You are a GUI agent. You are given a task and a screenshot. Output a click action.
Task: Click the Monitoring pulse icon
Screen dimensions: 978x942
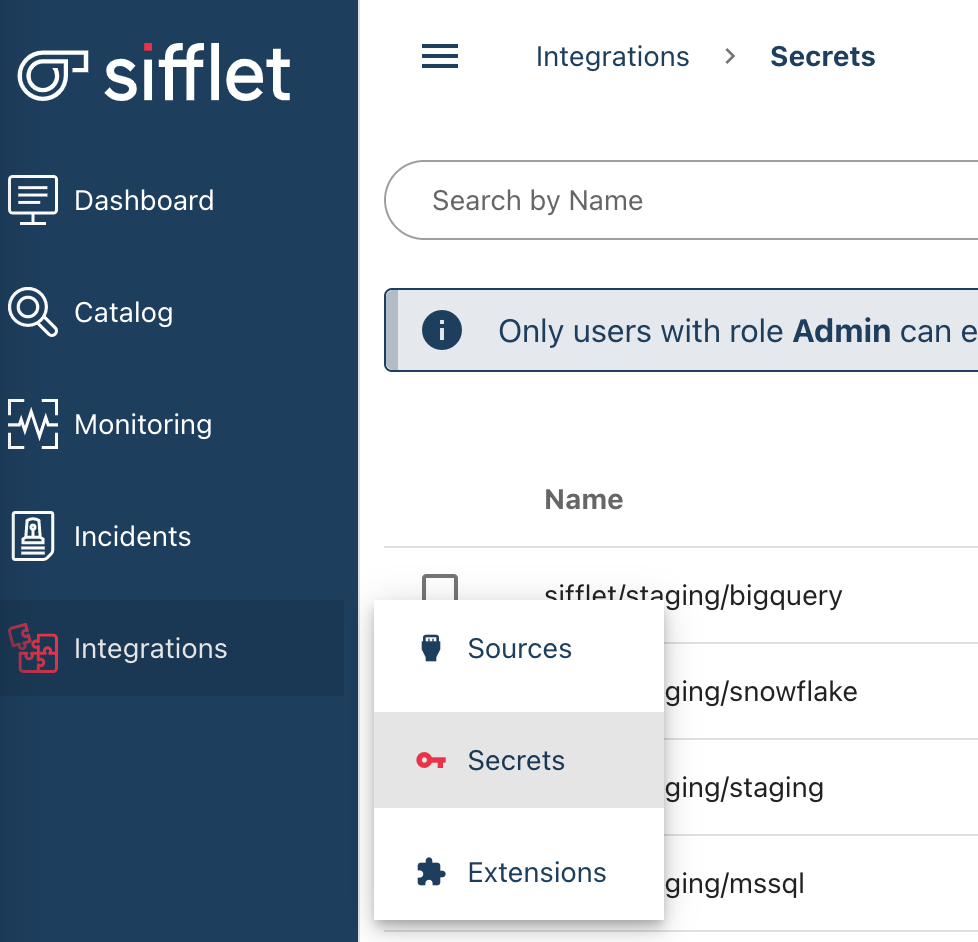33,424
